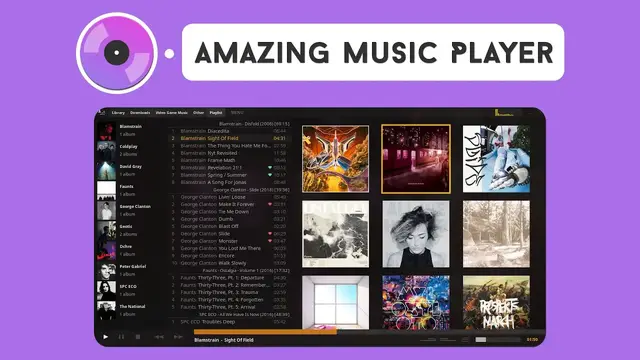Viewport: 640px width, 360px height.
Task: Adjust the volume slider bottom right
Action: (x=498, y=340)
